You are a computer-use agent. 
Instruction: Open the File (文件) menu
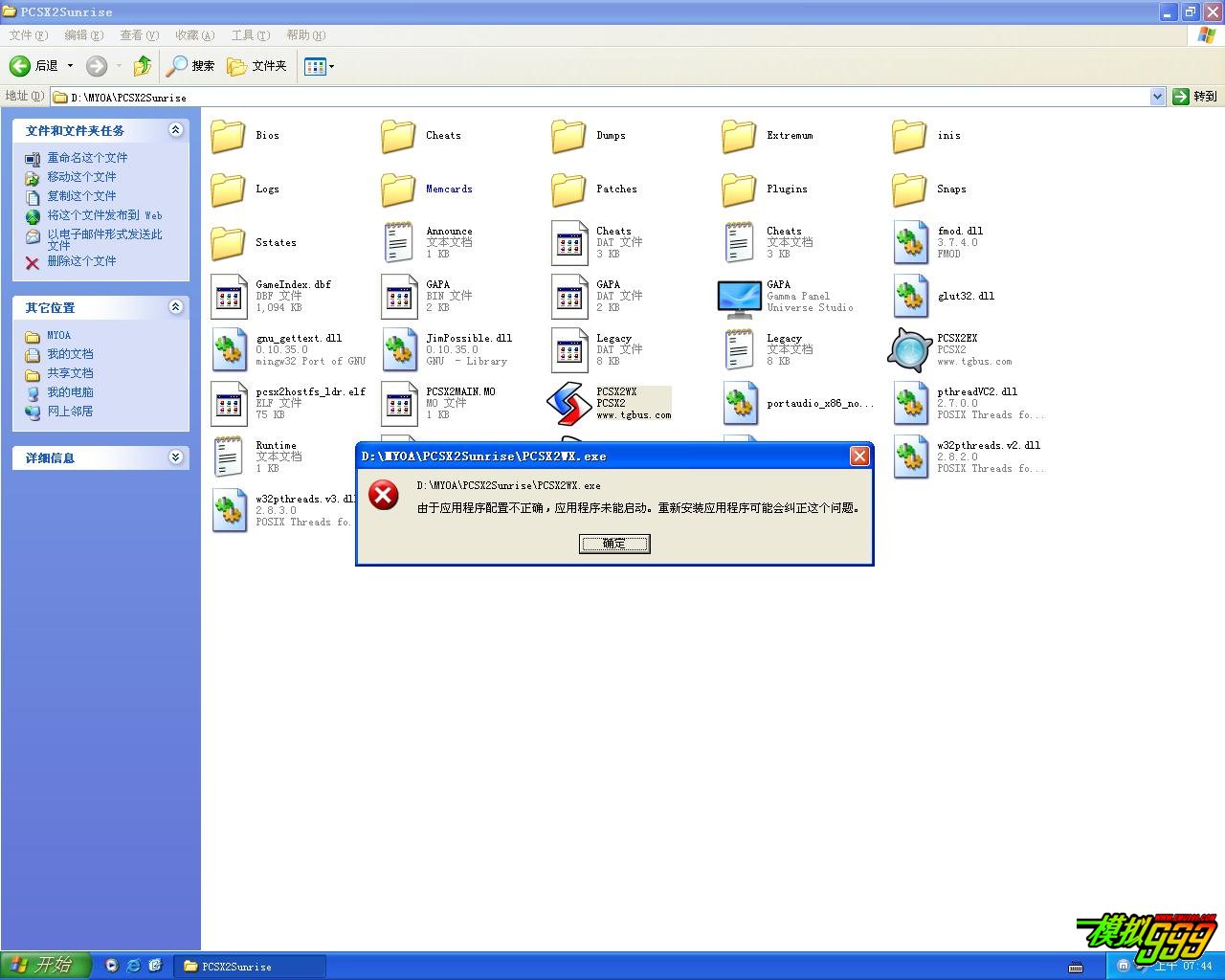(x=28, y=35)
